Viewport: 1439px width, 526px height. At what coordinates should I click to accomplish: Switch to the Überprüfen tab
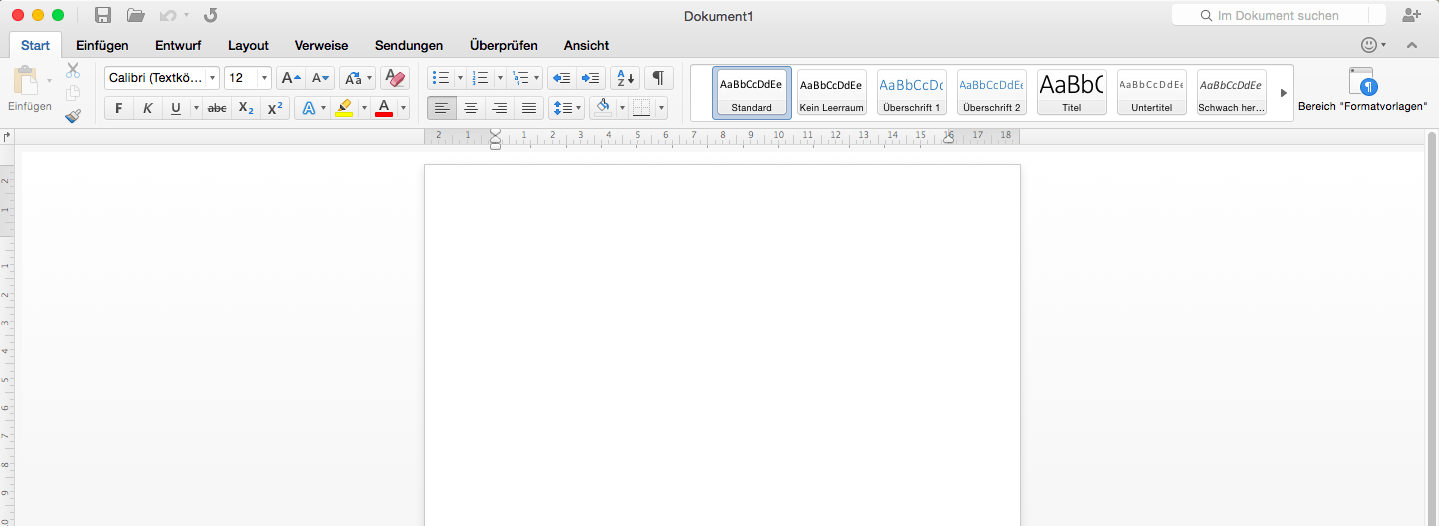point(504,45)
